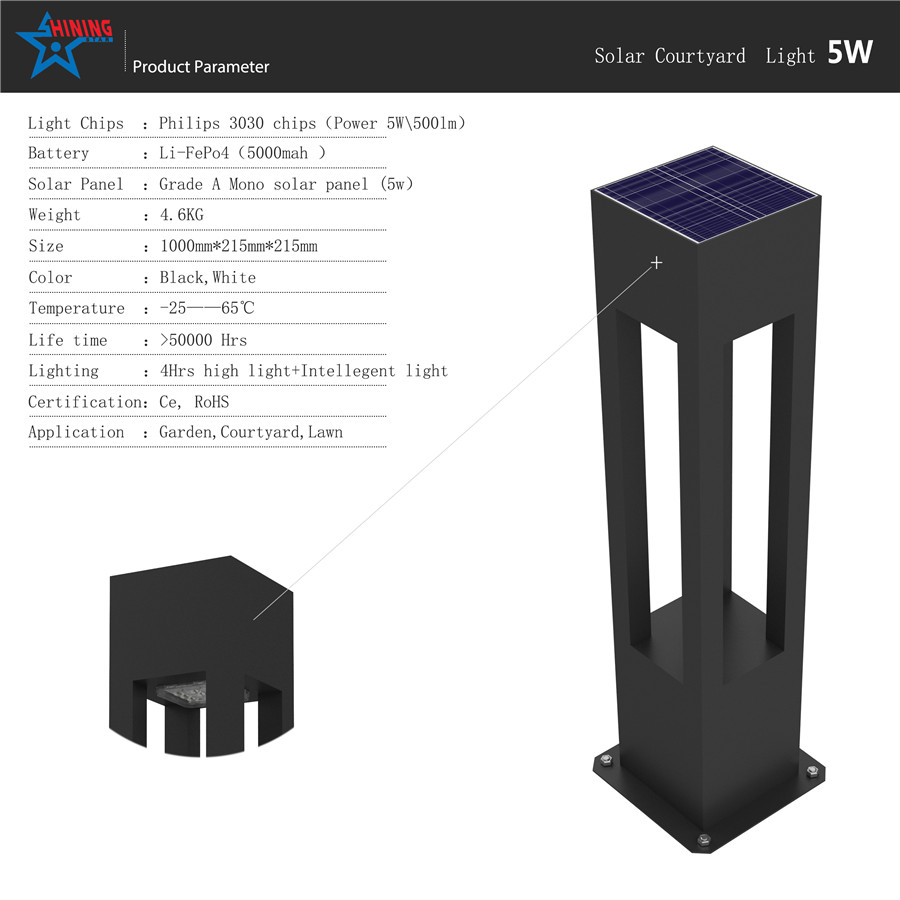This screenshot has height=900, width=900.
Task: Click the "Solar Courtyard Light" title text
Action: pyautogui.click(x=704, y=56)
